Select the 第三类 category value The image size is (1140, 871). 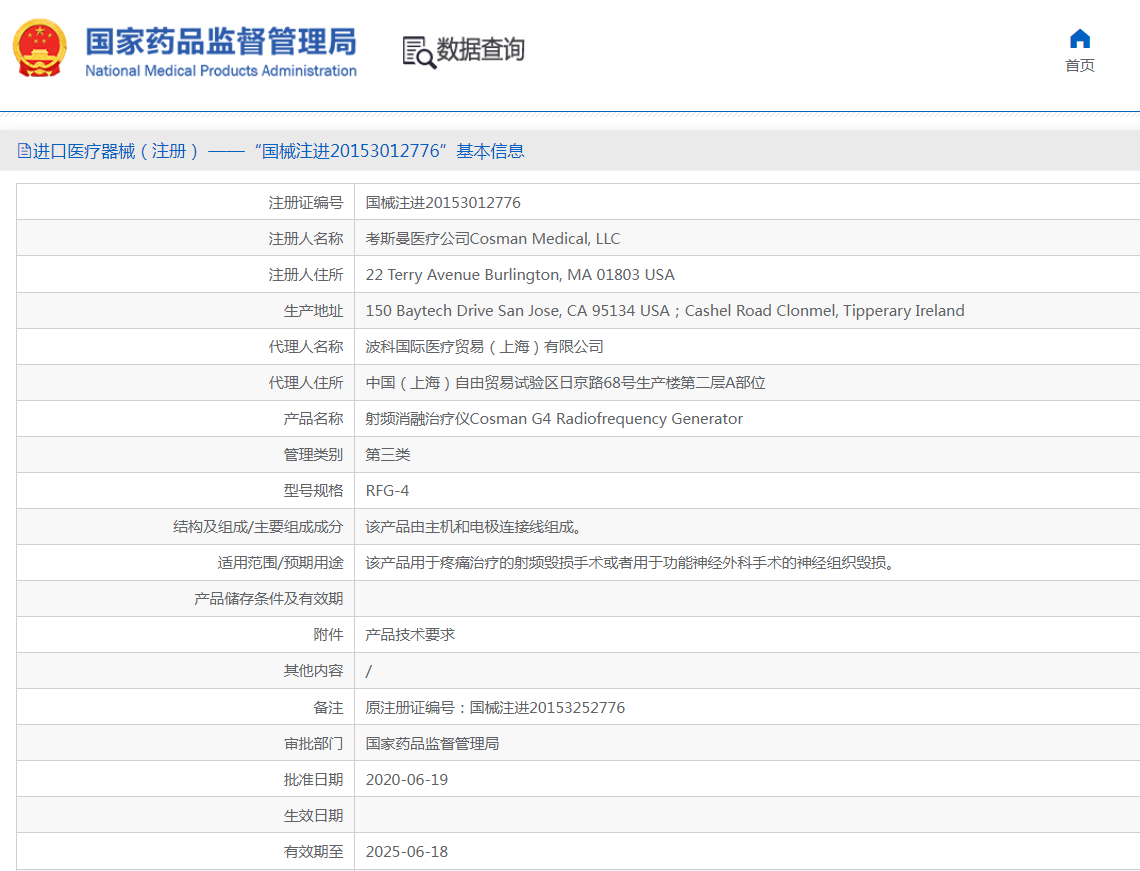[388, 454]
